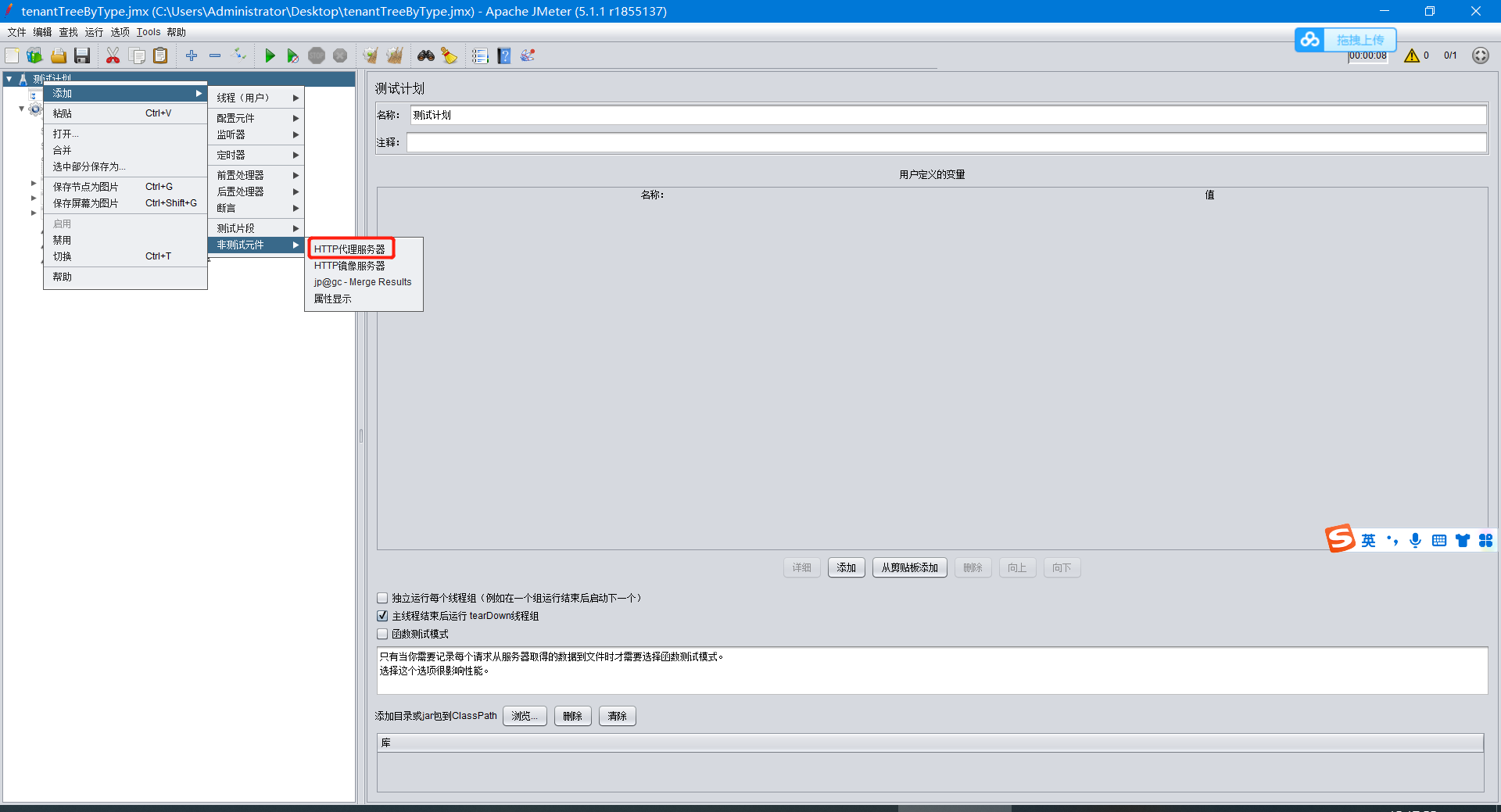Viewport: 1501px width, 812px height.
Task: Click the 拖拽上传 upload button
Action: click(1359, 40)
